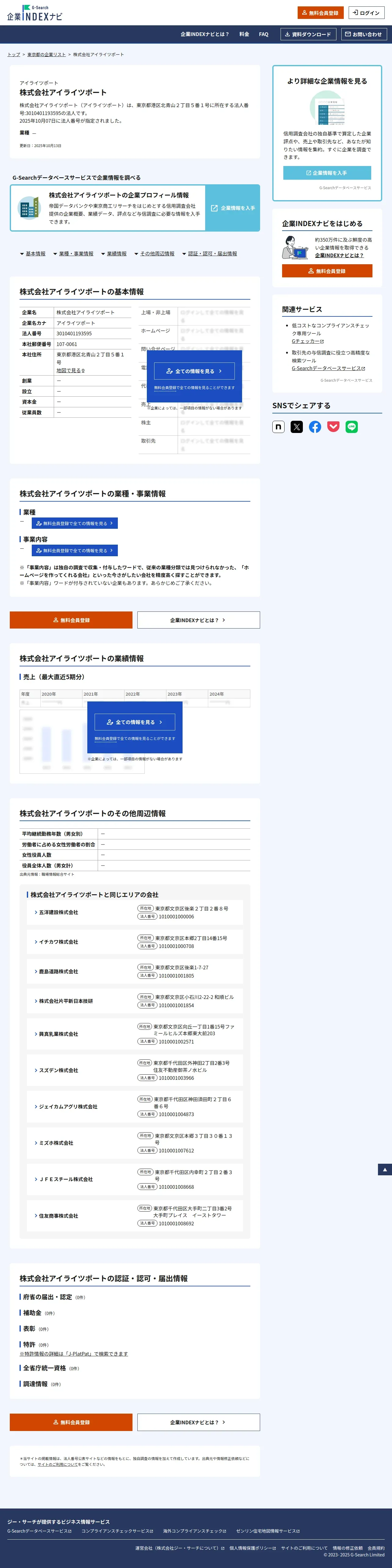The height and width of the screenshot is (1568, 392).
Task: Open footer 情報の修正依頼 link
Action: coord(347,1548)
